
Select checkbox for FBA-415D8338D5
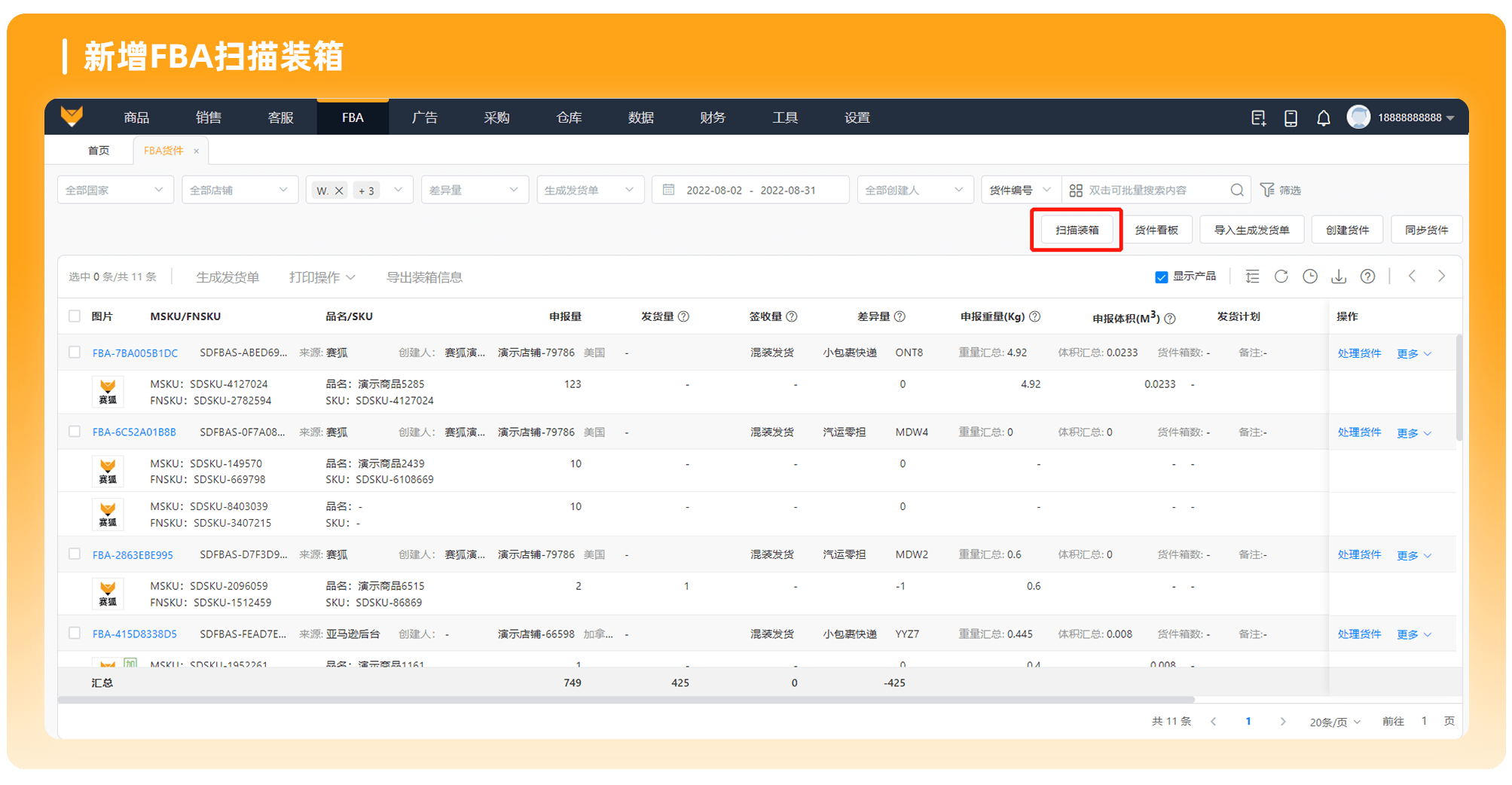pos(75,633)
